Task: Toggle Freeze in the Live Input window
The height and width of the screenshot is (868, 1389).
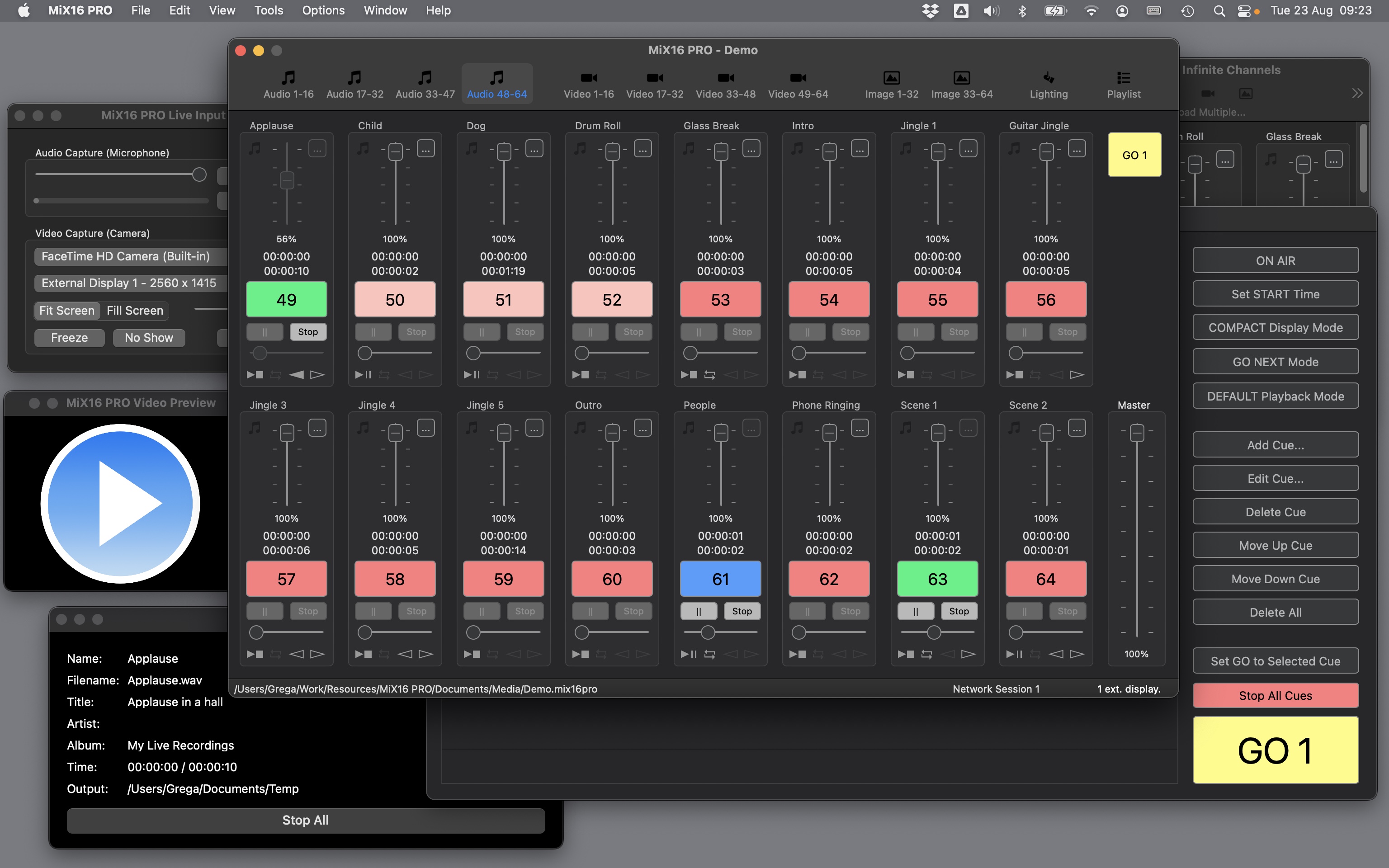Action: click(70, 338)
